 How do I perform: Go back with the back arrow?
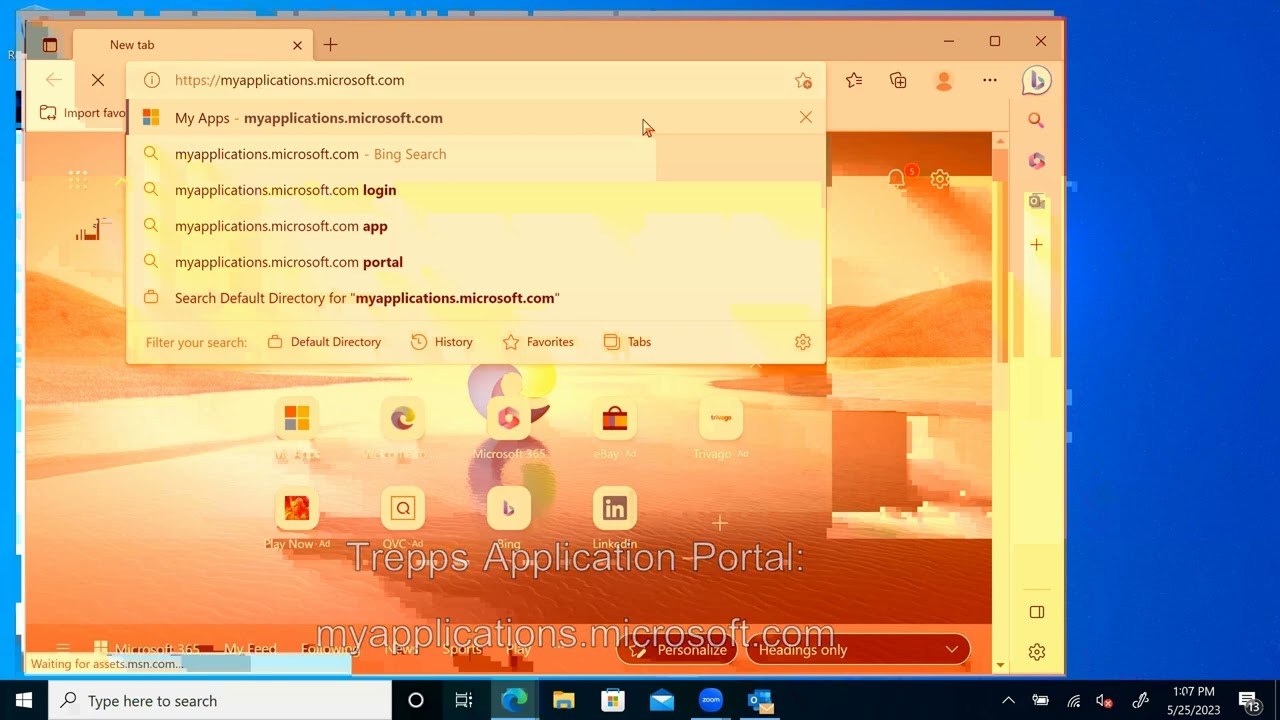54,80
